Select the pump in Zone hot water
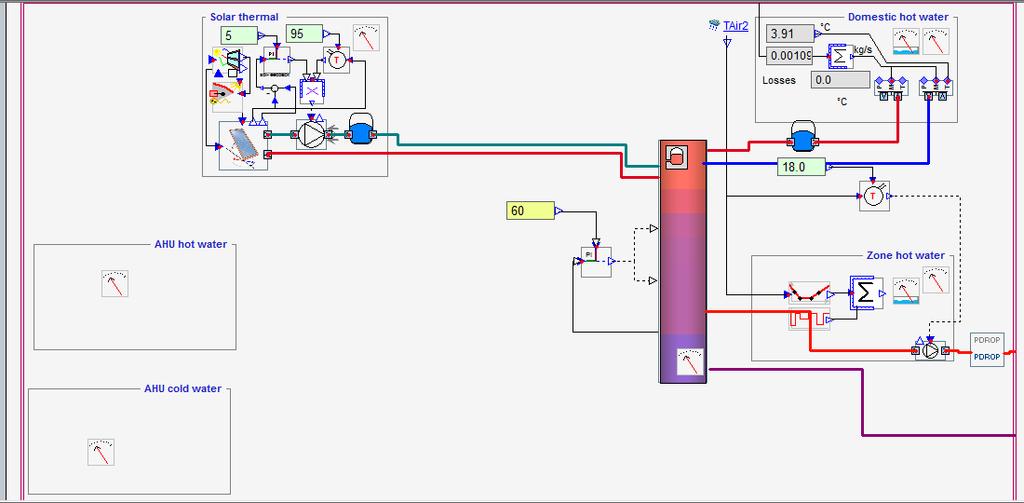The width and height of the screenshot is (1024, 503). point(931,351)
